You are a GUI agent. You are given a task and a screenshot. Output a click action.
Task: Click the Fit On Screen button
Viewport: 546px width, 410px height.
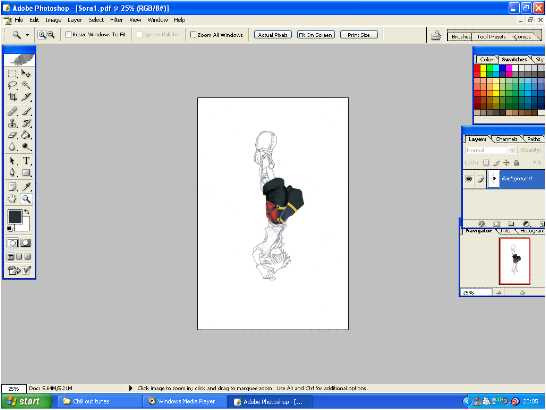click(316, 35)
